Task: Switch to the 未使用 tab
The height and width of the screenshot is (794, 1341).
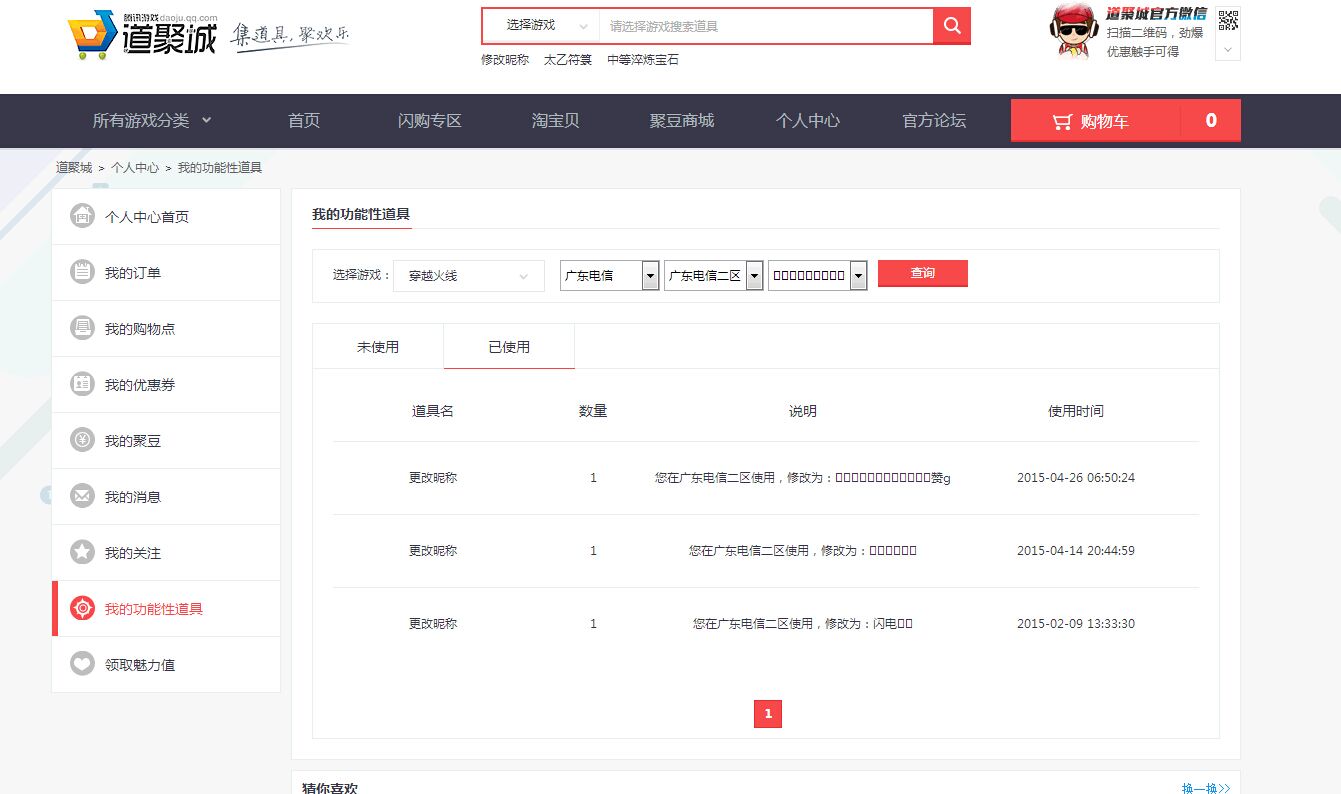Action: (x=378, y=347)
